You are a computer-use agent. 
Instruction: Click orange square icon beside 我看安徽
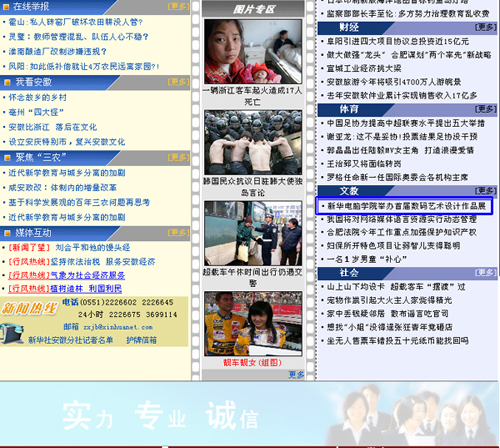[x=7, y=82]
